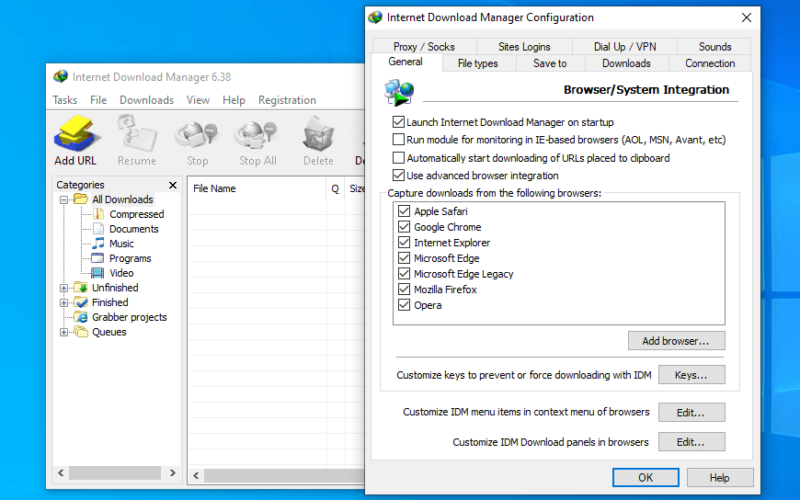Click the IDM logo in Configuration title bar

(x=375, y=17)
